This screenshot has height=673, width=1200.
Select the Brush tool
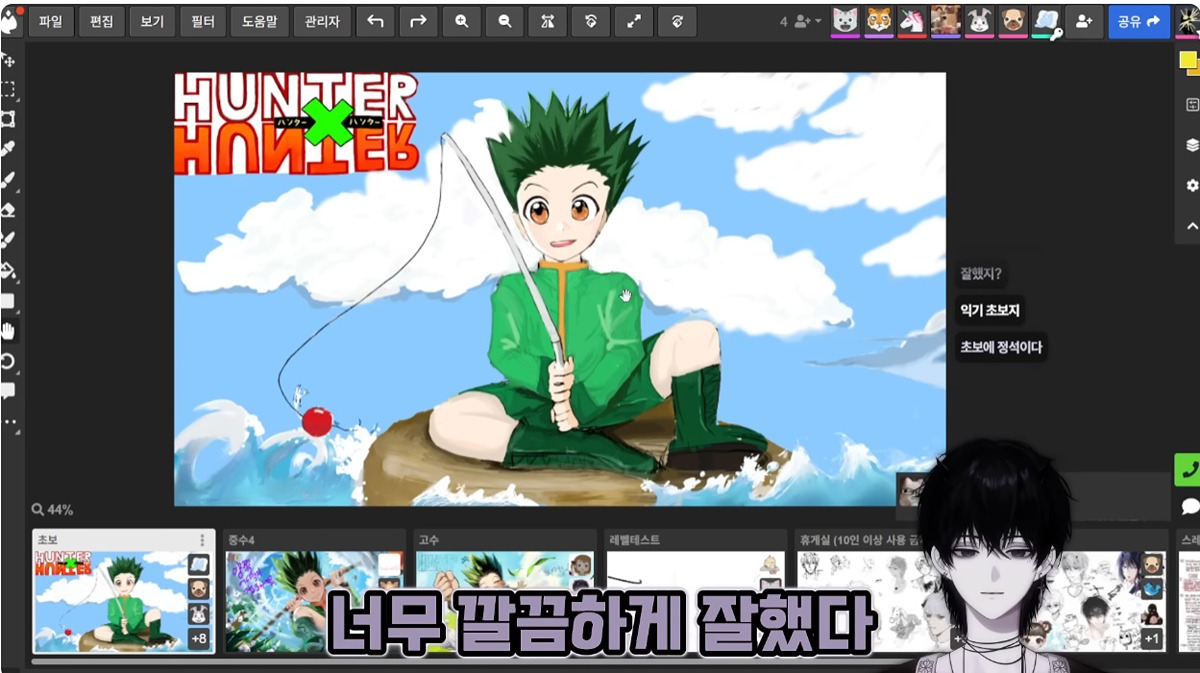(8, 180)
